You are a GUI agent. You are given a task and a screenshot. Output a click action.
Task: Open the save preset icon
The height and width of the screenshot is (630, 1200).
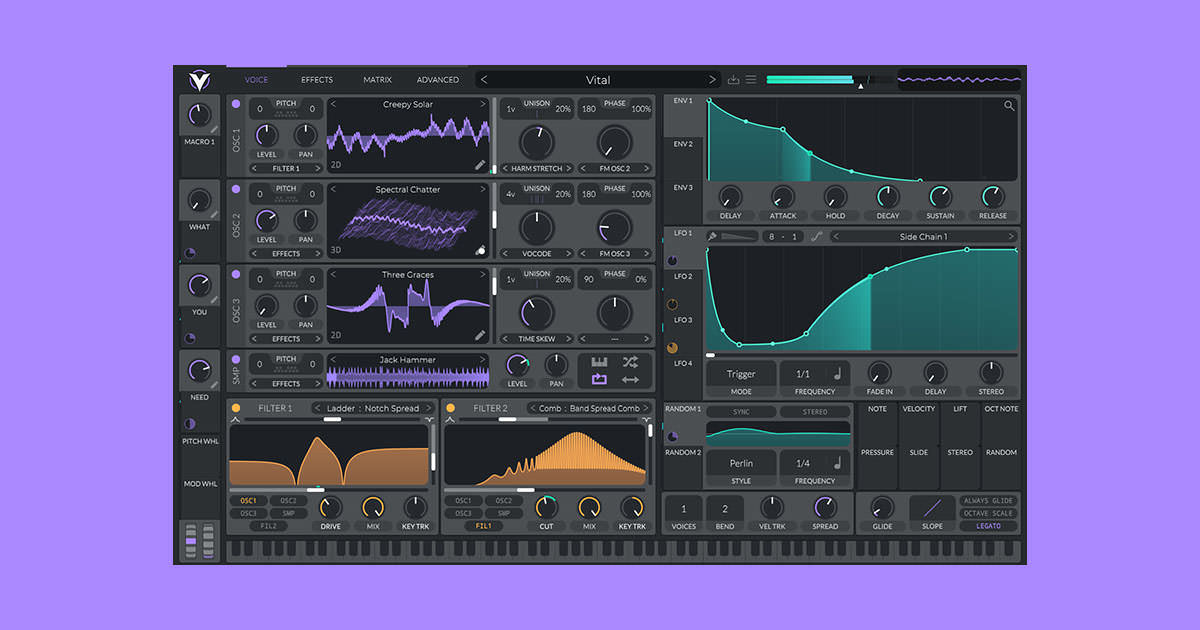point(734,80)
